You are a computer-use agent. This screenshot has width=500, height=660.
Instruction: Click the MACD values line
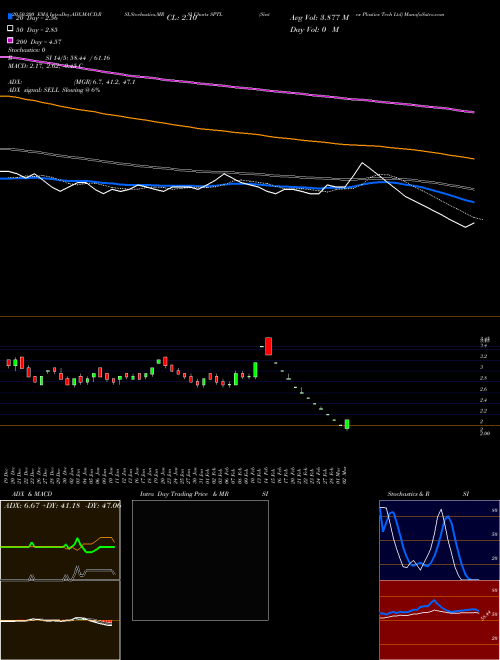coord(45,66)
